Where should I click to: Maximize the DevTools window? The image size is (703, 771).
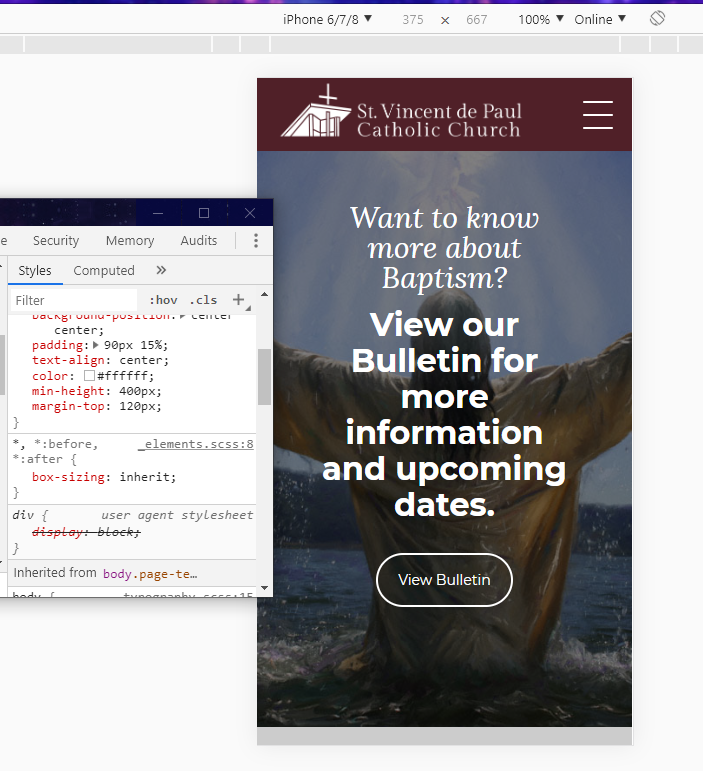click(204, 212)
